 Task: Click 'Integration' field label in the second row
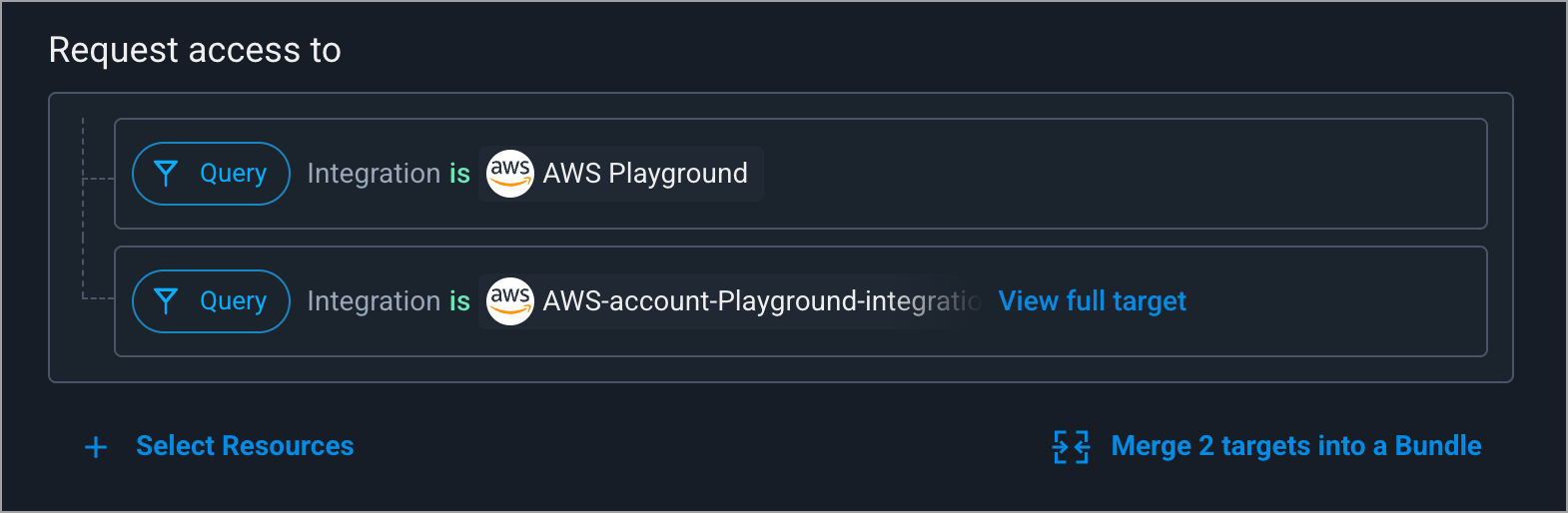[374, 301]
